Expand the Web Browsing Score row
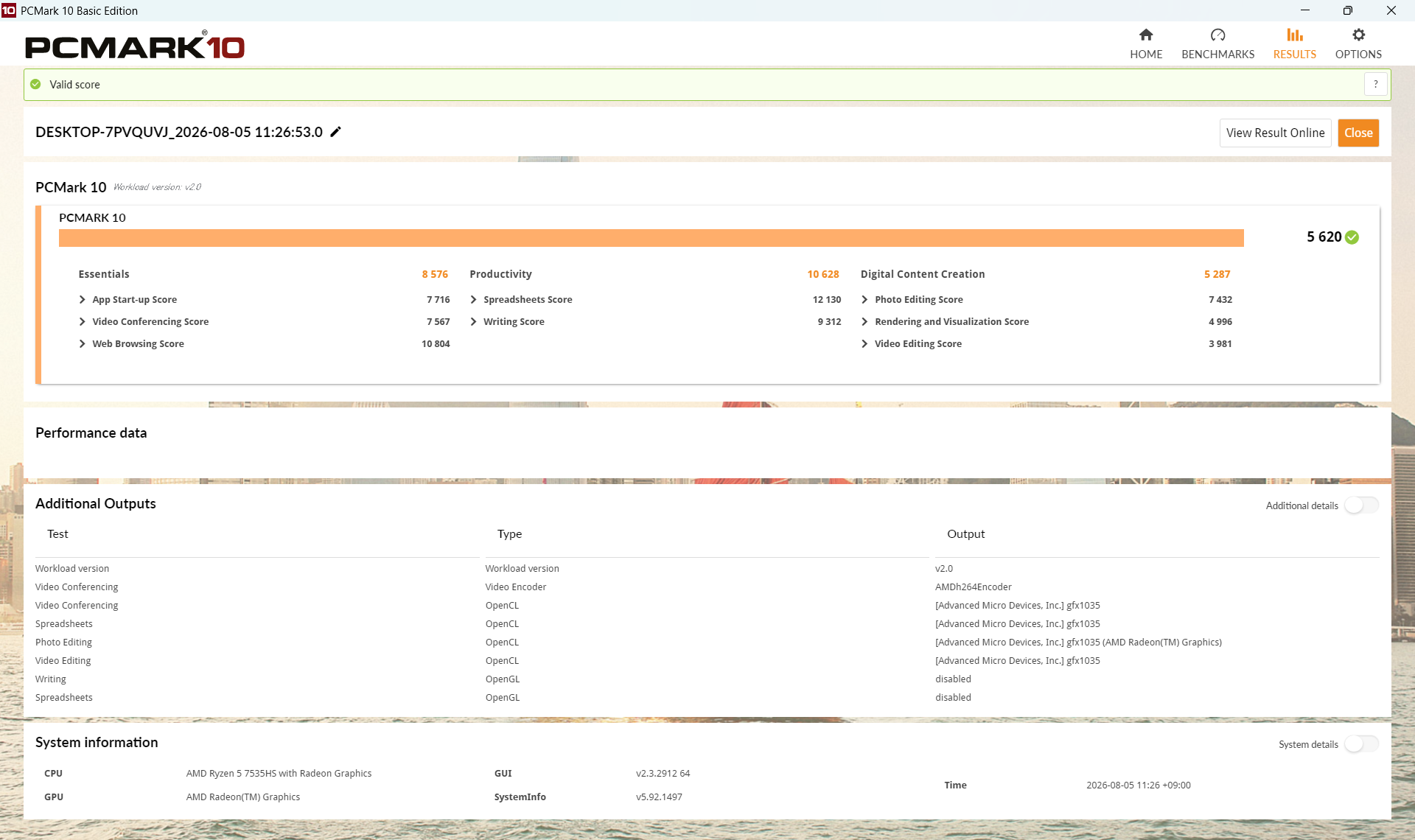The height and width of the screenshot is (840, 1415). [82, 344]
